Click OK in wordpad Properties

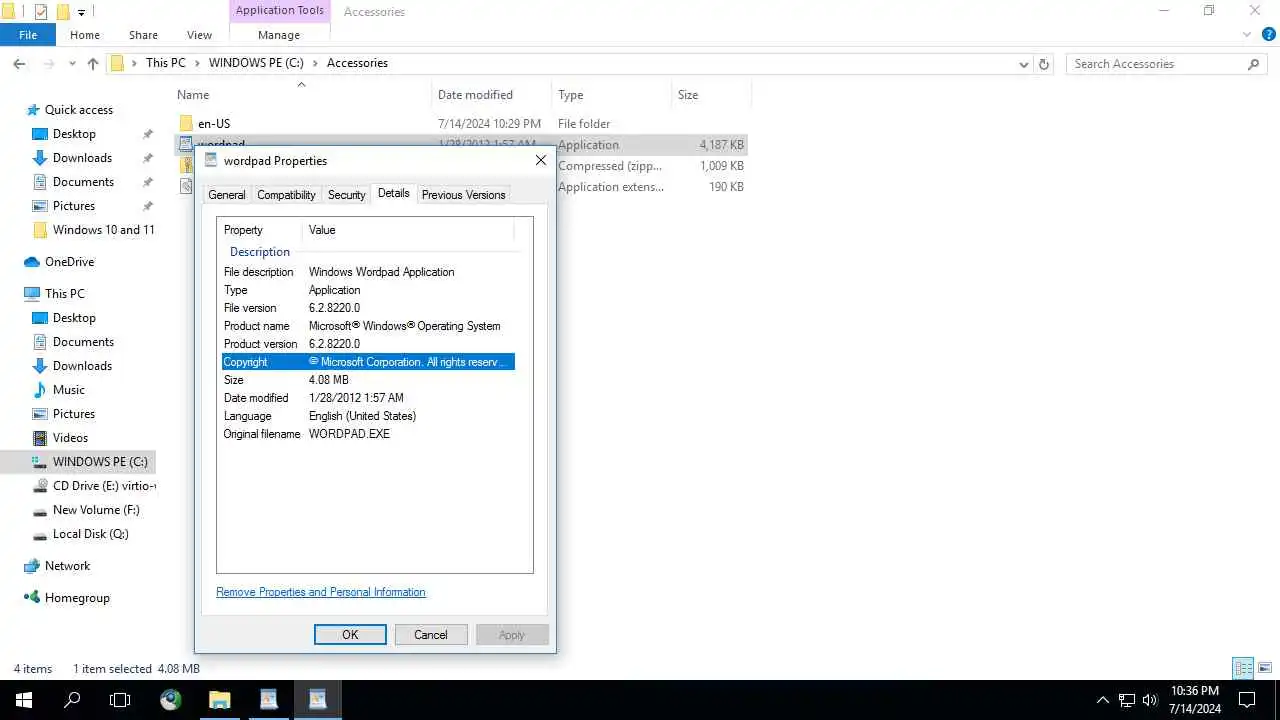tap(350, 635)
